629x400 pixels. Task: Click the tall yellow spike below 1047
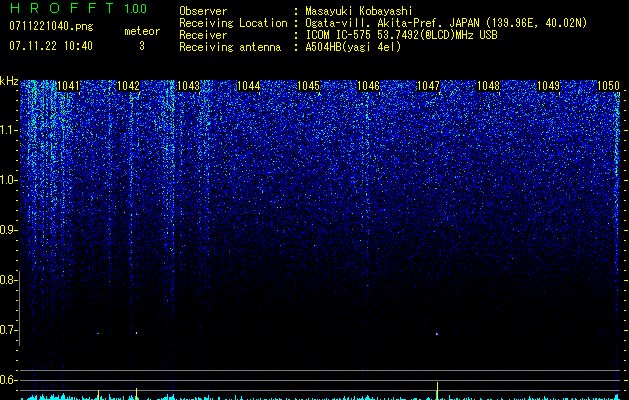[437, 391]
